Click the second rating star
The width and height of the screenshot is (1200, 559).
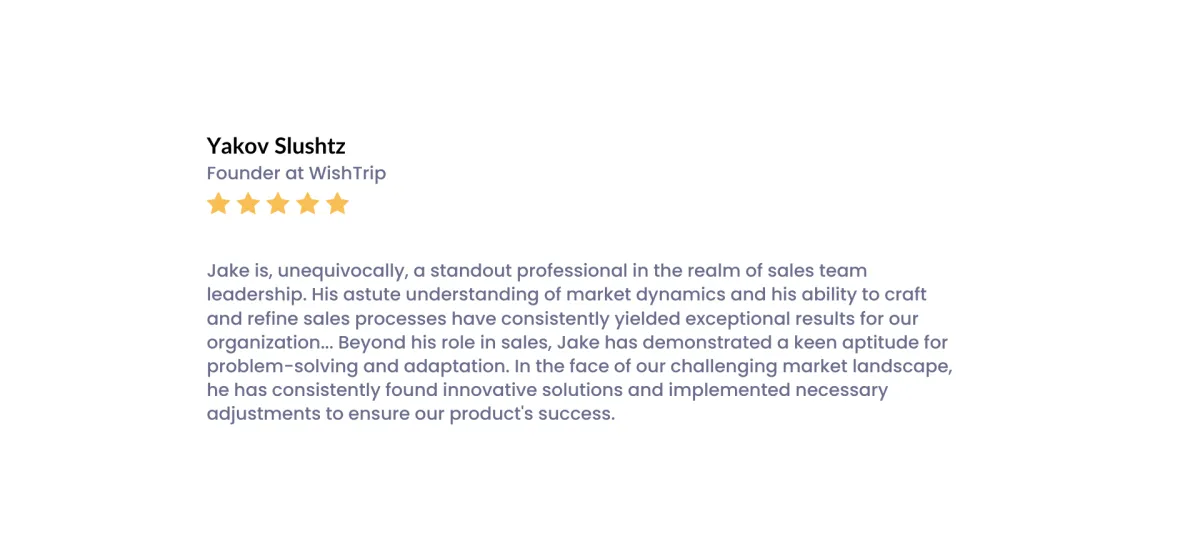[x=248, y=204]
